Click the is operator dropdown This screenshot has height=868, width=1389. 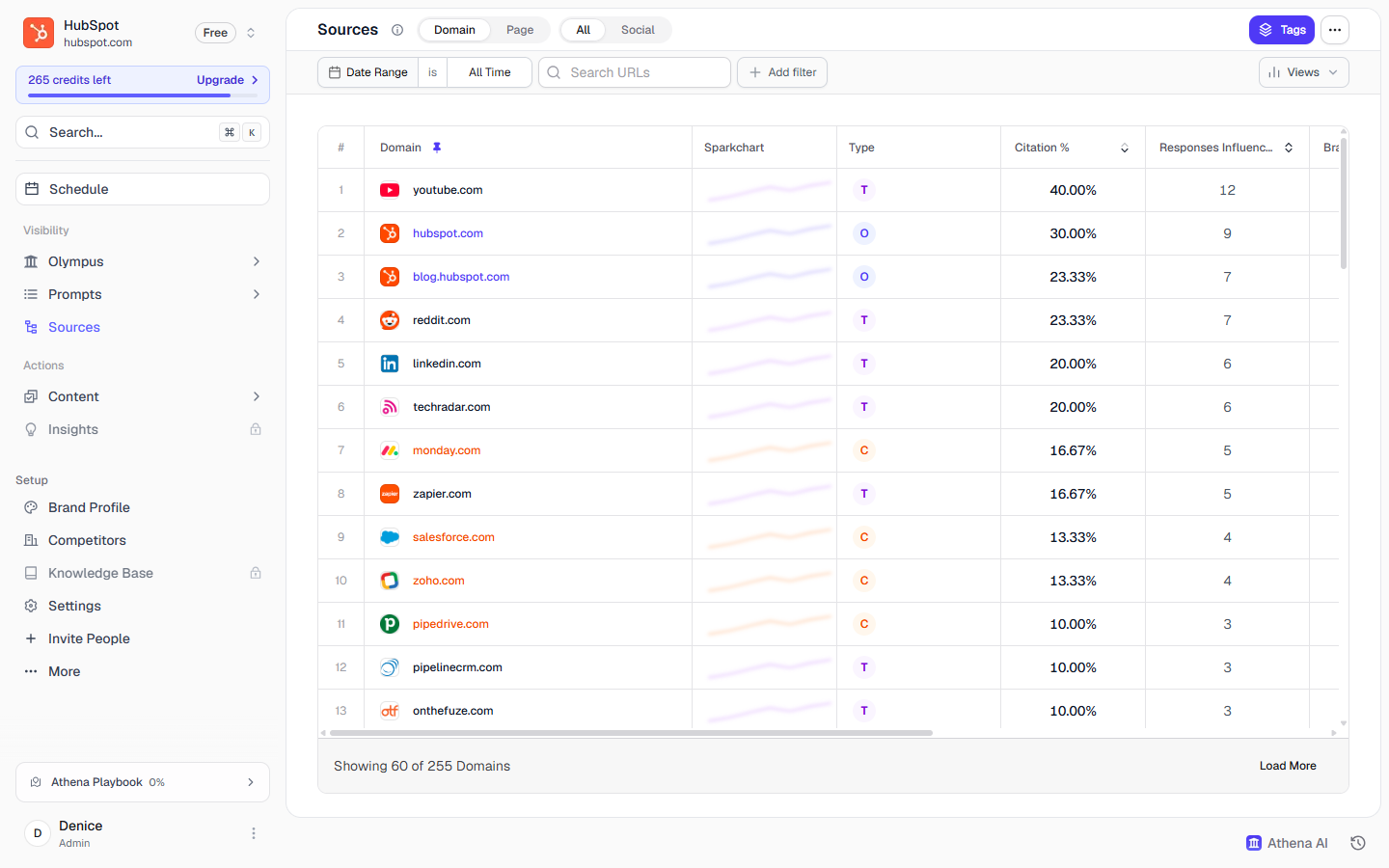[433, 72]
